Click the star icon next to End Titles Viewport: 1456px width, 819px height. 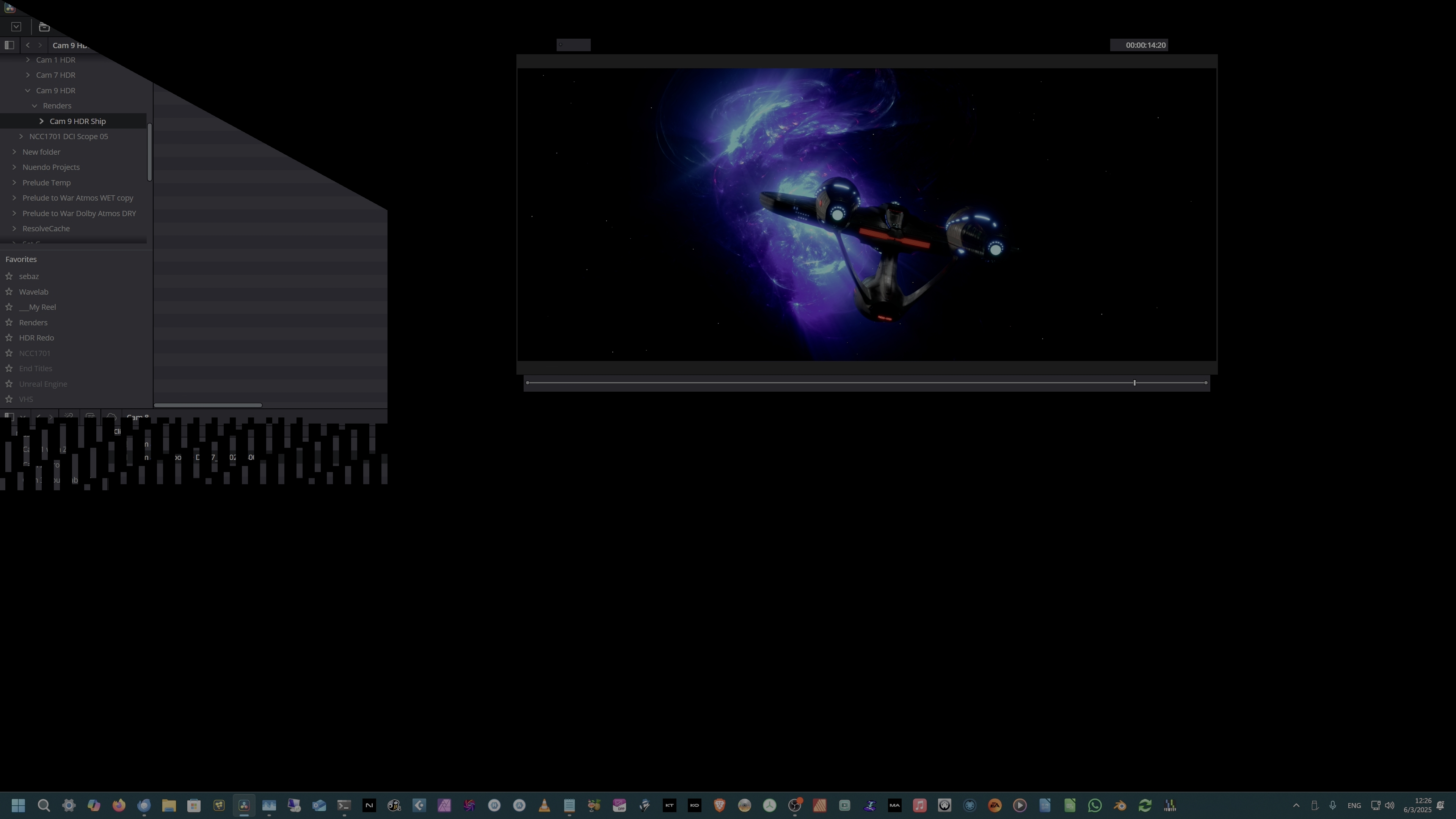9,369
